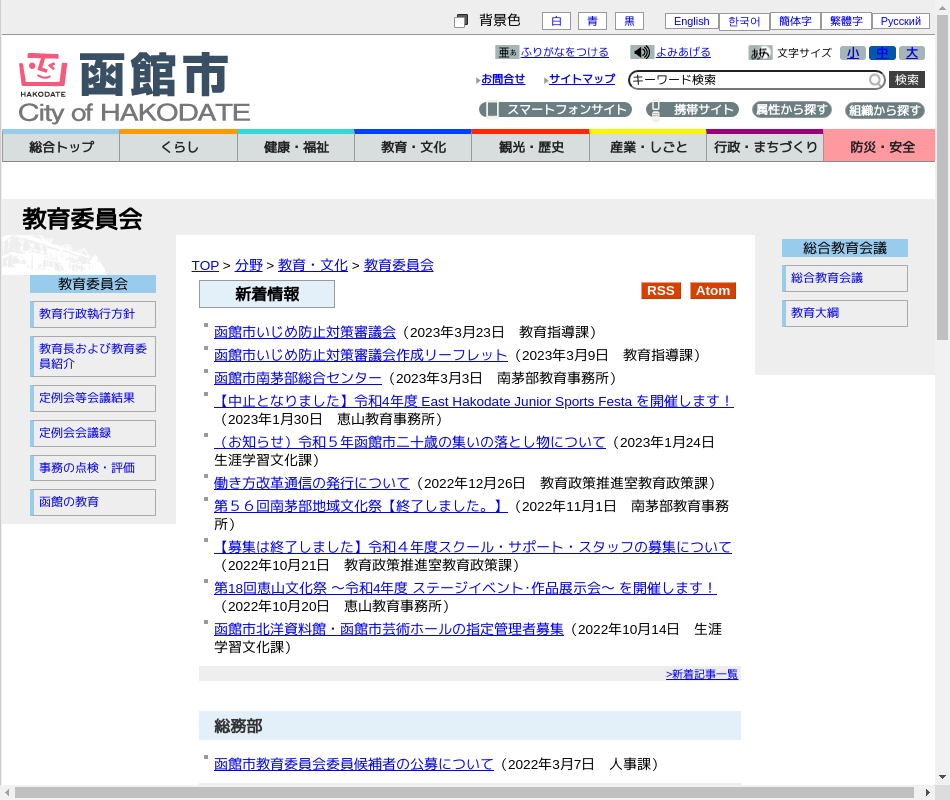Viewport: 950px width, 800px height.
Task: Open the 教育行政執行方針 sidebar item
Action: [x=93, y=314]
